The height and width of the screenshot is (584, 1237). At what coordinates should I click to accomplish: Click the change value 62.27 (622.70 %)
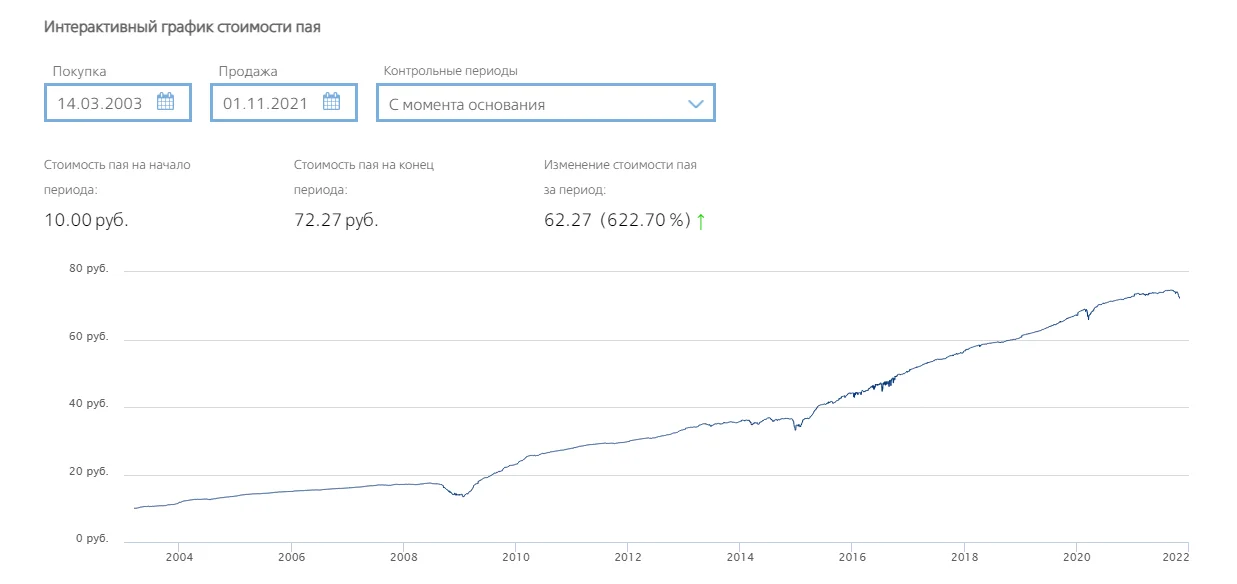(617, 220)
